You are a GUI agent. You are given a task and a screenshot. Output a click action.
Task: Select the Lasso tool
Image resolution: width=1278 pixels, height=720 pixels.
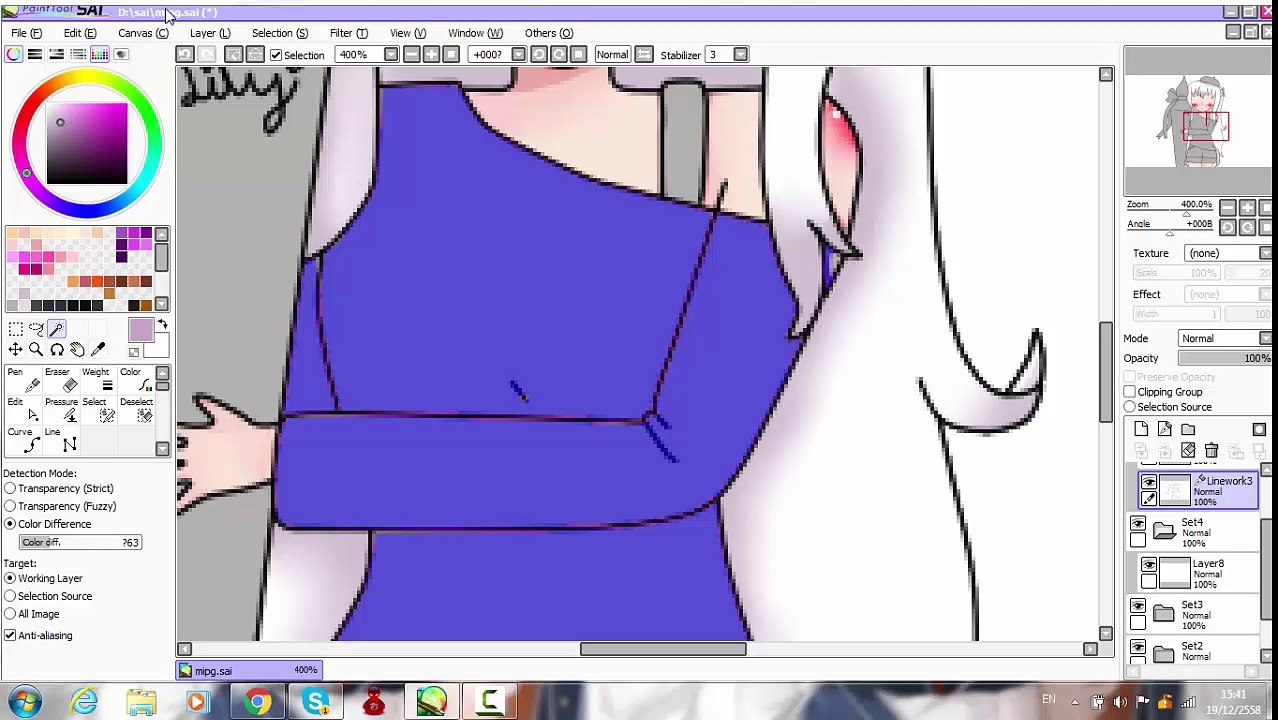tap(36, 329)
